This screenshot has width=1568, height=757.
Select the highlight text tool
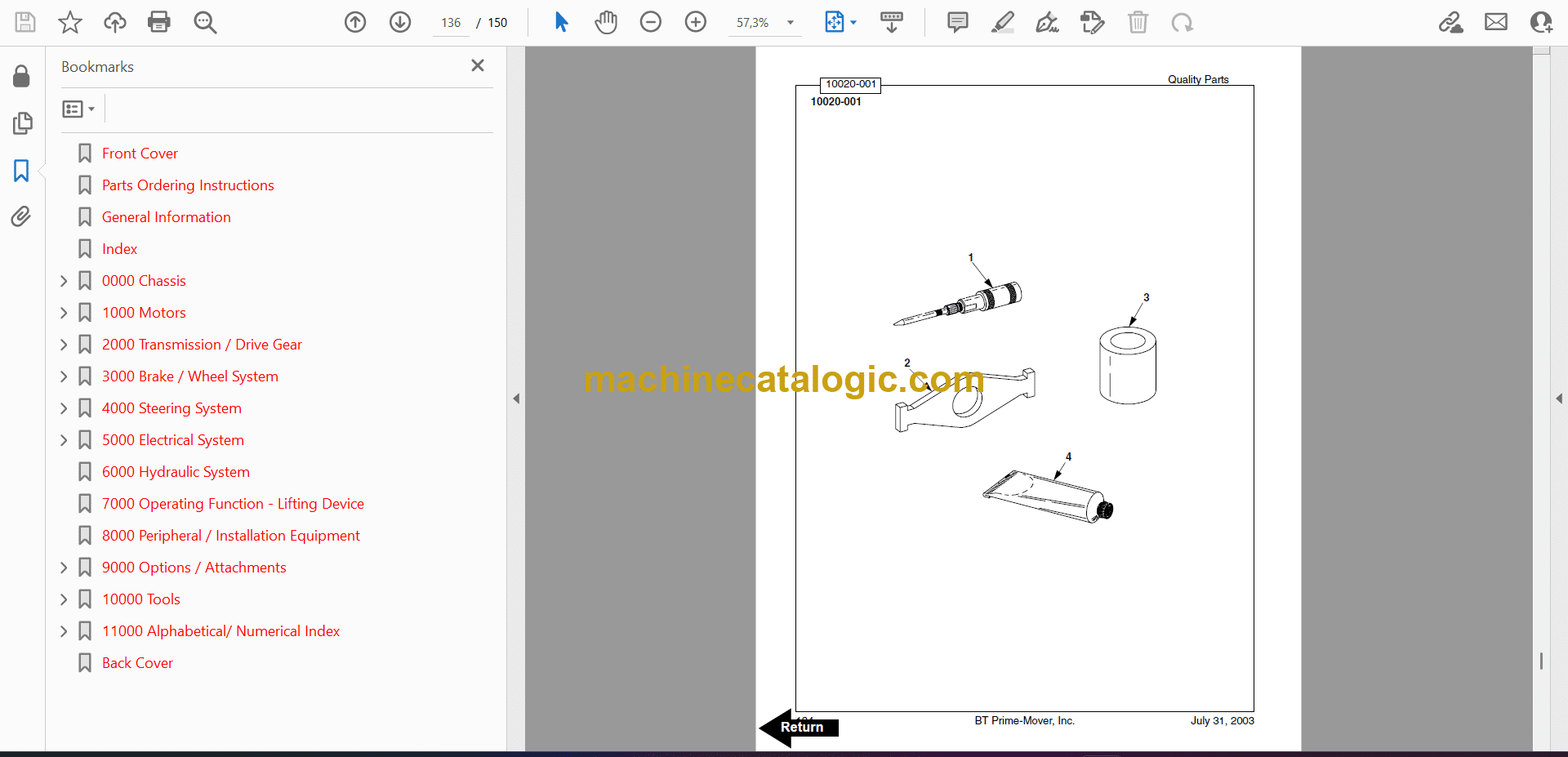(1003, 22)
